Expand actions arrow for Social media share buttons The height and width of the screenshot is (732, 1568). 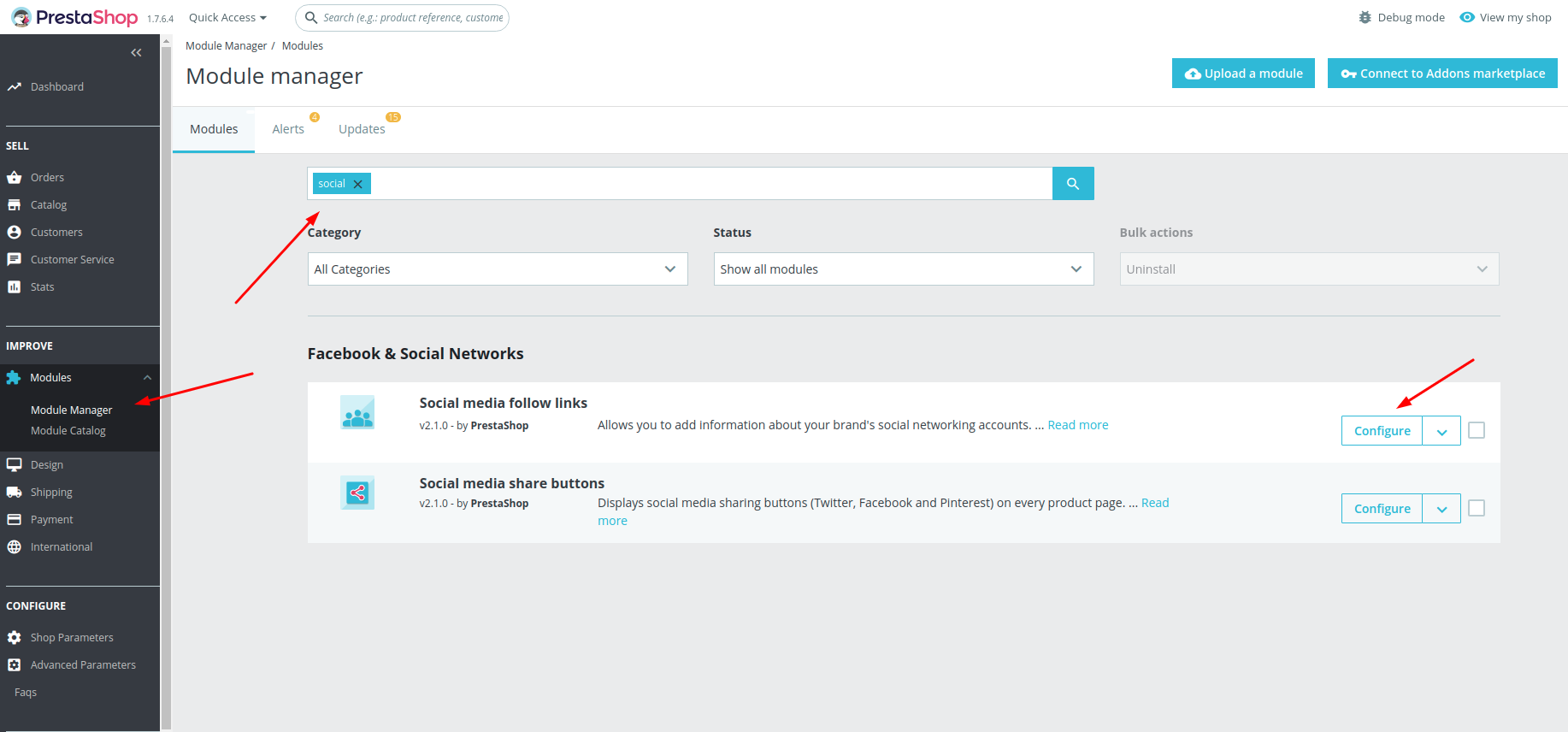point(1441,509)
